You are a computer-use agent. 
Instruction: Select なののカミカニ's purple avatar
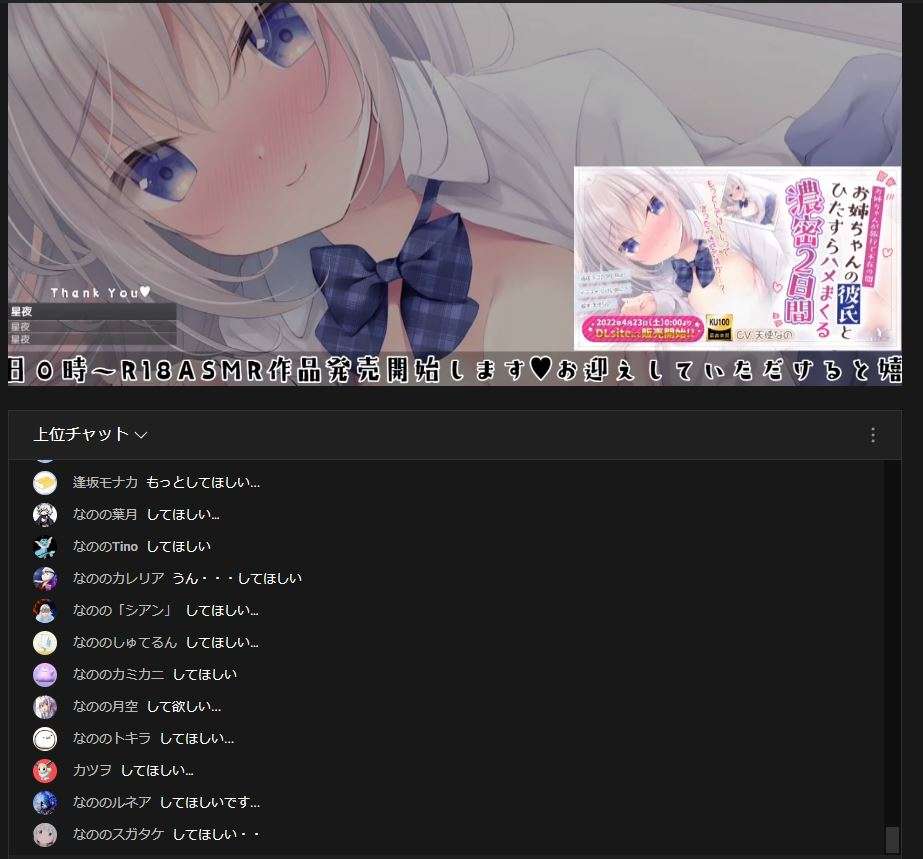pos(45,675)
